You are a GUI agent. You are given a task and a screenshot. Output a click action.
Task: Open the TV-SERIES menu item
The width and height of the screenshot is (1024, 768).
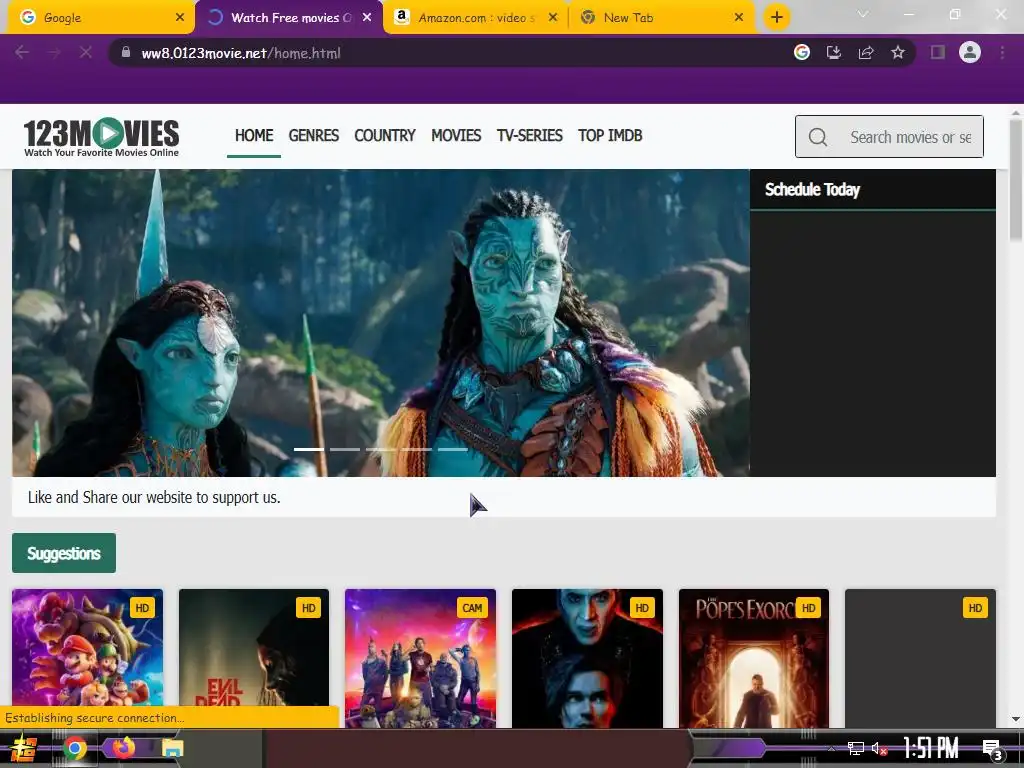pyautogui.click(x=530, y=136)
